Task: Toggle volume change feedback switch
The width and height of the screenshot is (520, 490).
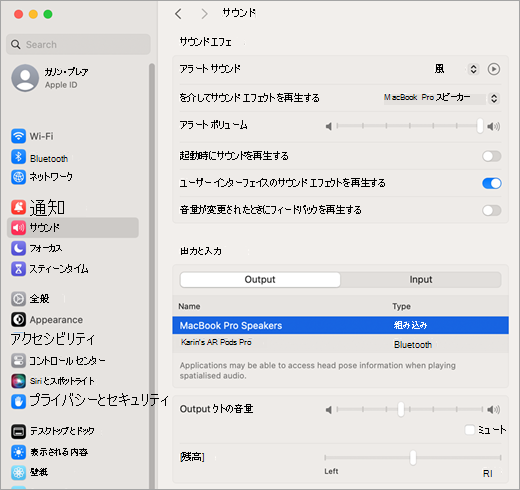Action: pos(492,210)
